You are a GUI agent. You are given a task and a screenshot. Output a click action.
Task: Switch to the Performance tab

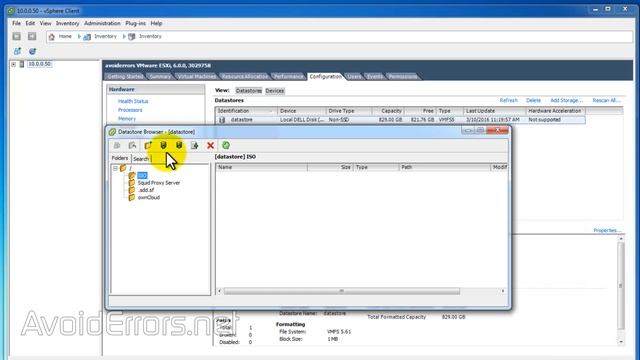(x=288, y=77)
